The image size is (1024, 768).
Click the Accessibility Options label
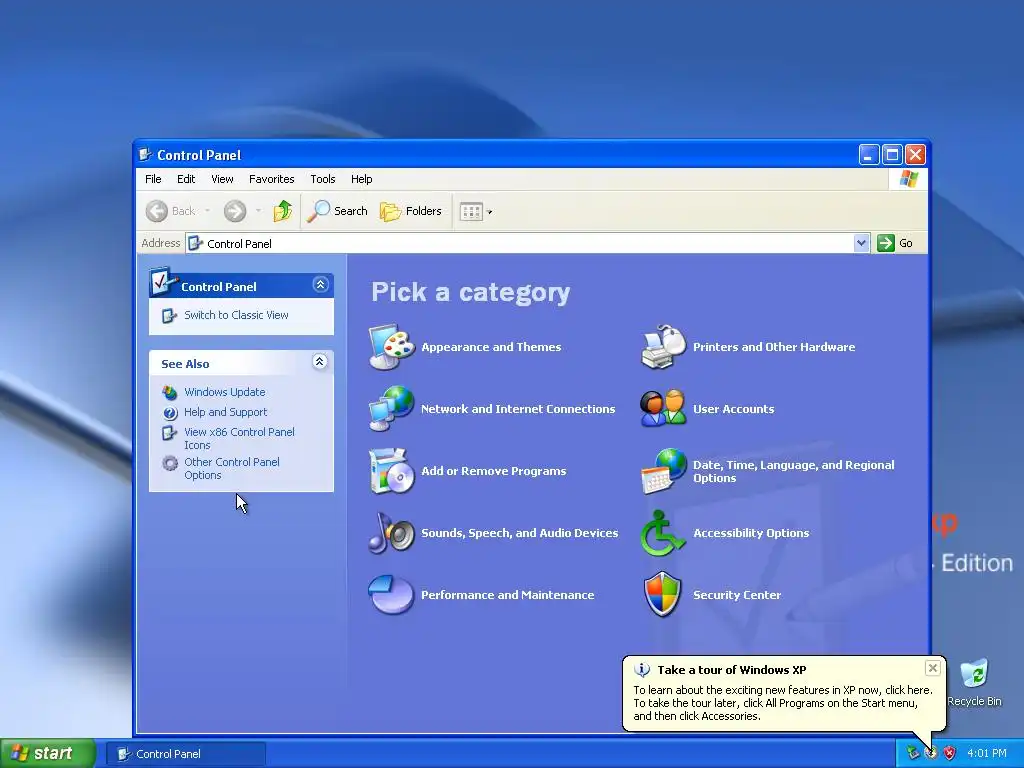(x=751, y=533)
